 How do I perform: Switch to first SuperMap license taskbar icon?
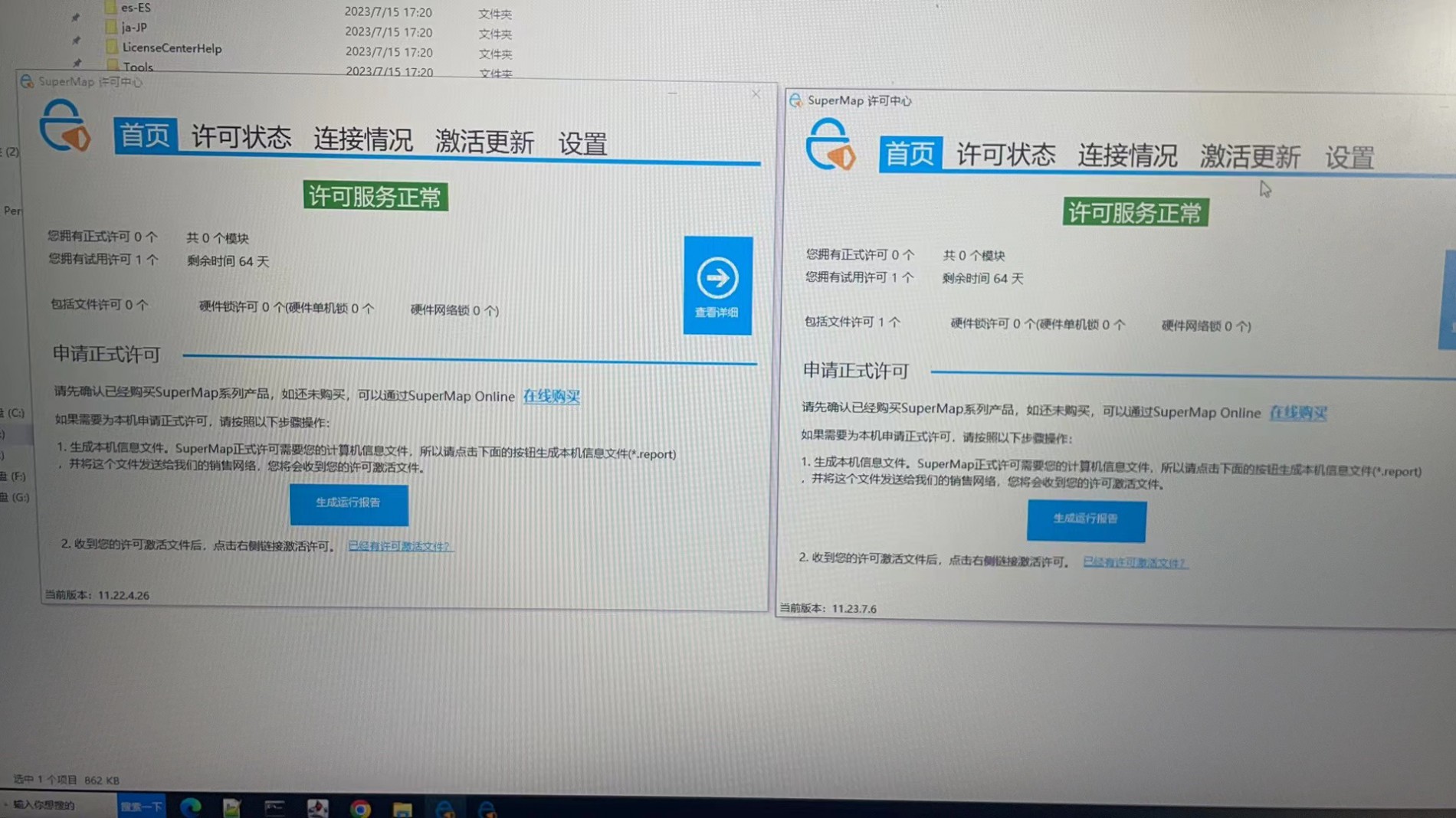click(x=444, y=809)
